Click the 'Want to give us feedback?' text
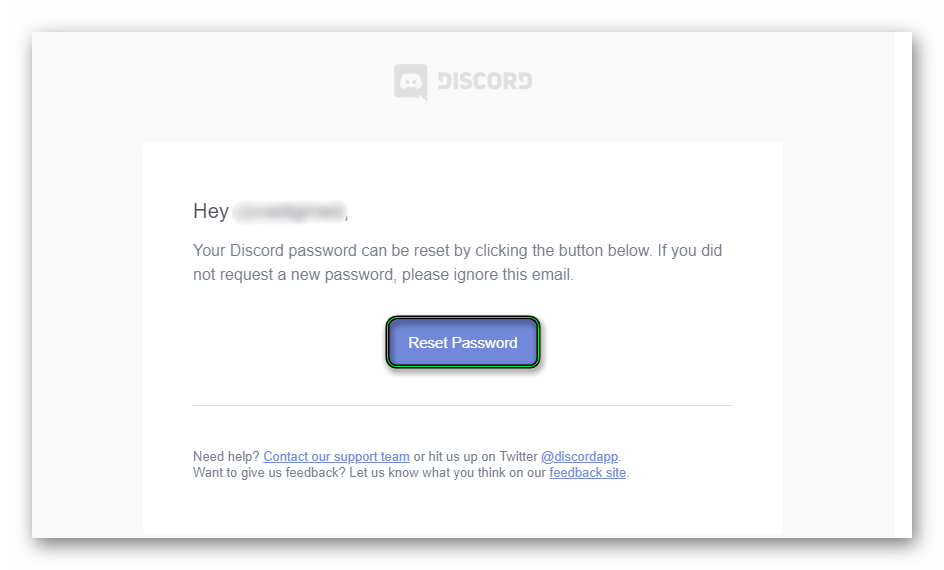The image size is (944, 570). (269, 473)
